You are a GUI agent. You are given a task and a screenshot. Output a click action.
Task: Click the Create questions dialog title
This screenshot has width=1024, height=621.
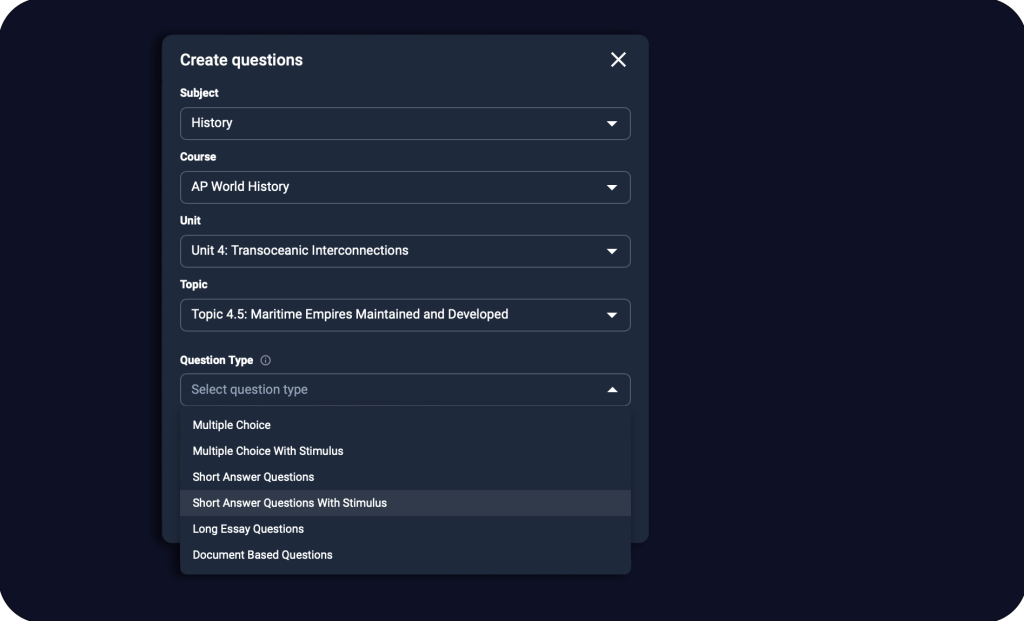[241, 60]
